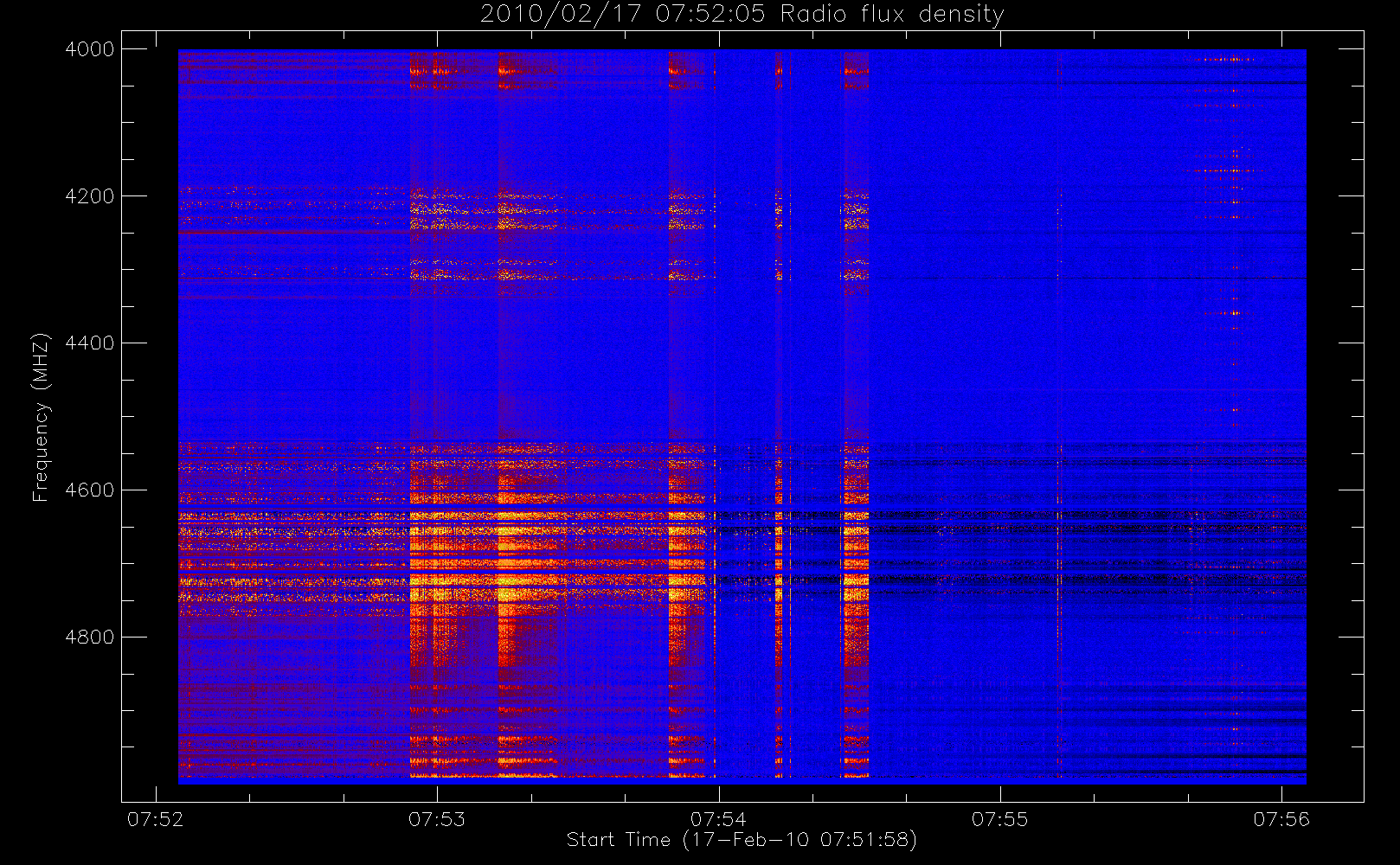
Task: Click the 07:52 time tick label
Action: pyautogui.click(x=156, y=819)
